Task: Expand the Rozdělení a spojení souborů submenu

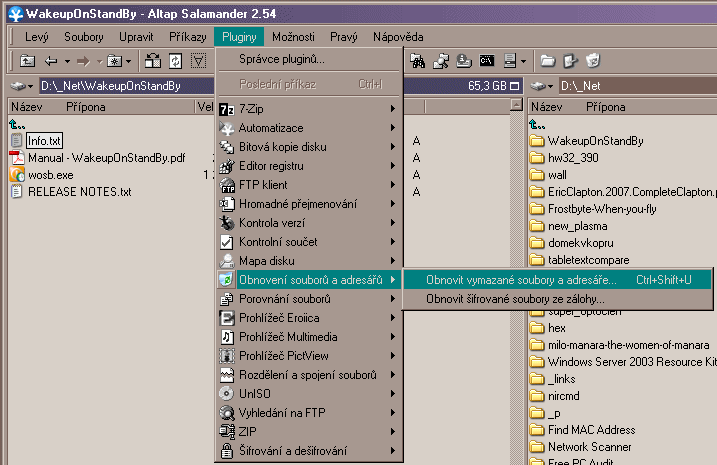Action: coord(393,375)
